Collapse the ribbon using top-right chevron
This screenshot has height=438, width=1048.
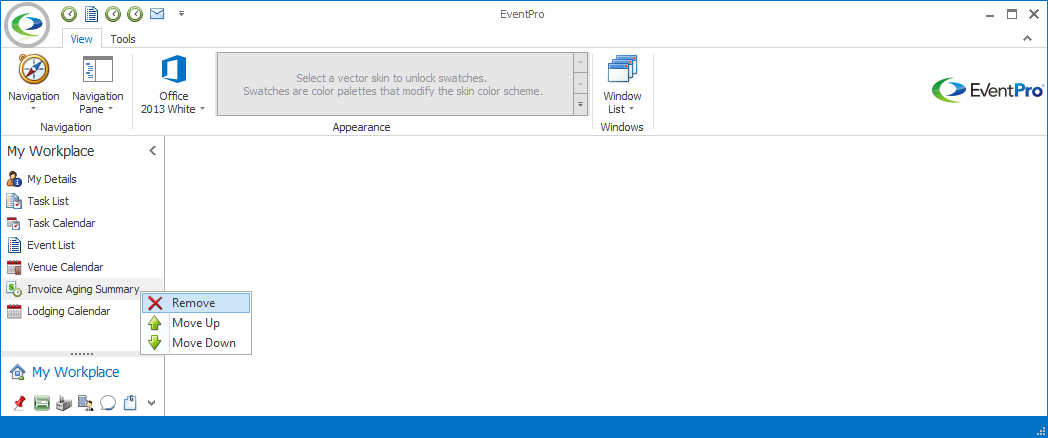click(1027, 39)
